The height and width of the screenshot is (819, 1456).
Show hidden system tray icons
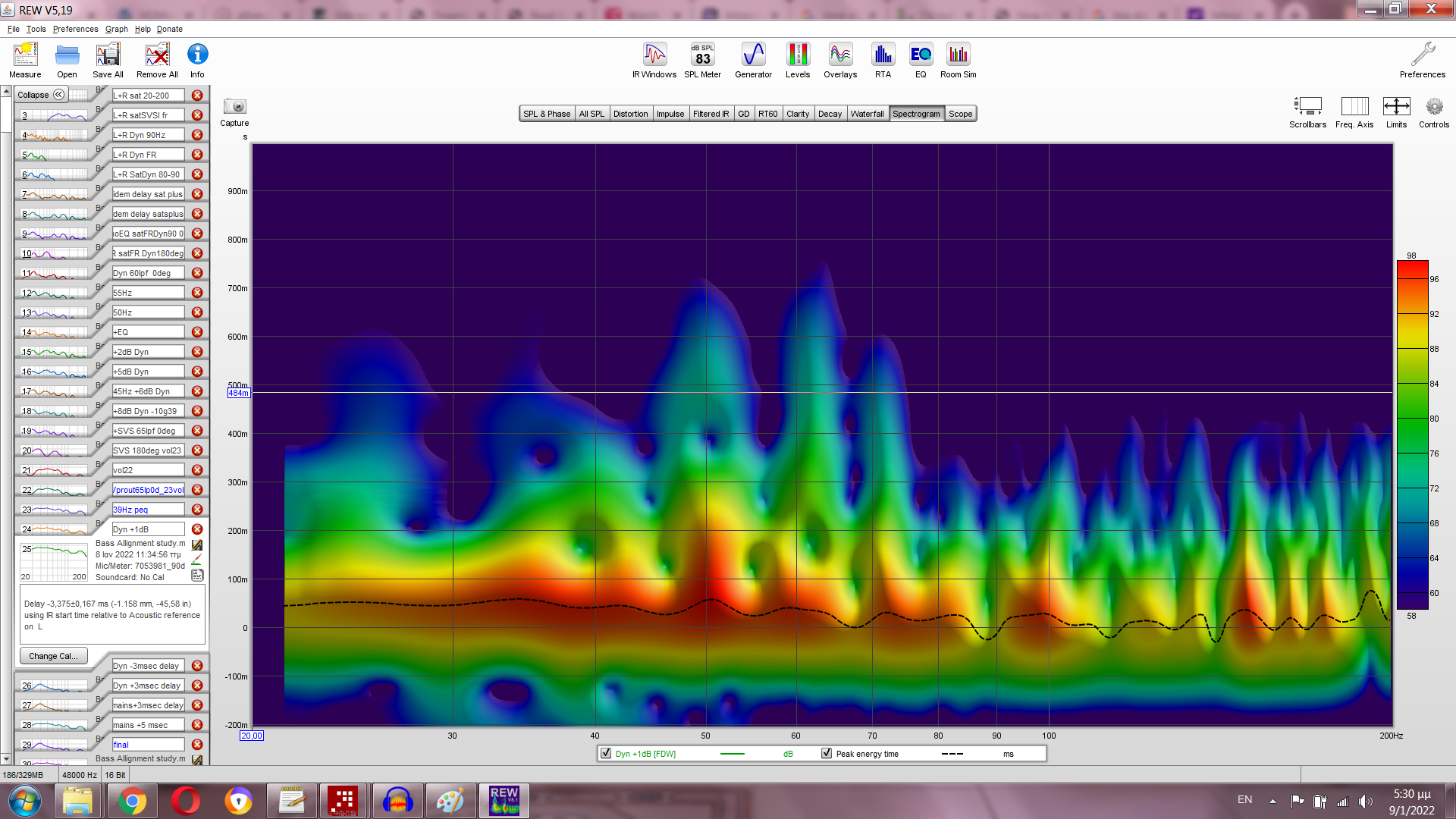(x=1272, y=801)
